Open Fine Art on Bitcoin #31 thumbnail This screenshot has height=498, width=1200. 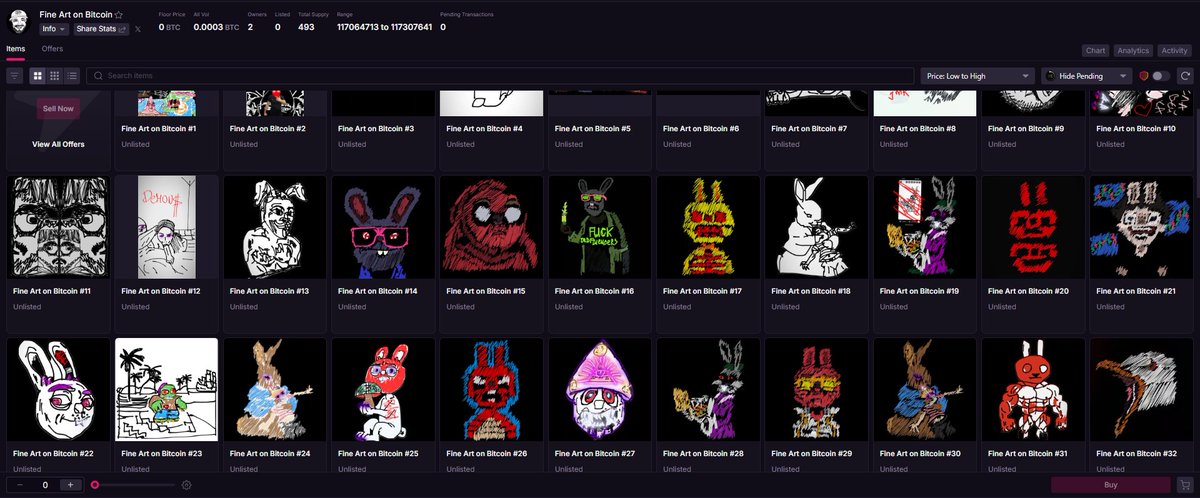pyautogui.click(x=1034, y=390)
